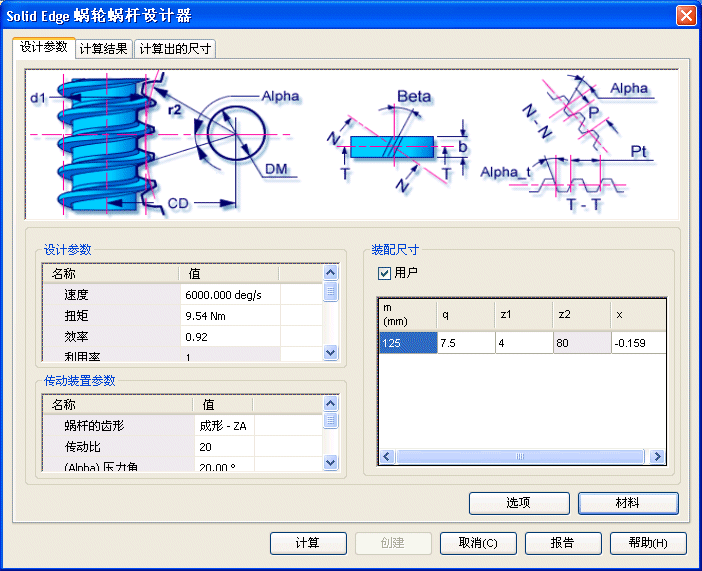Image resolution: width=702 pixels, height=571 pixels.
Task: Click the m (mm) cell showing 125
Action: [x=407, y=343]
